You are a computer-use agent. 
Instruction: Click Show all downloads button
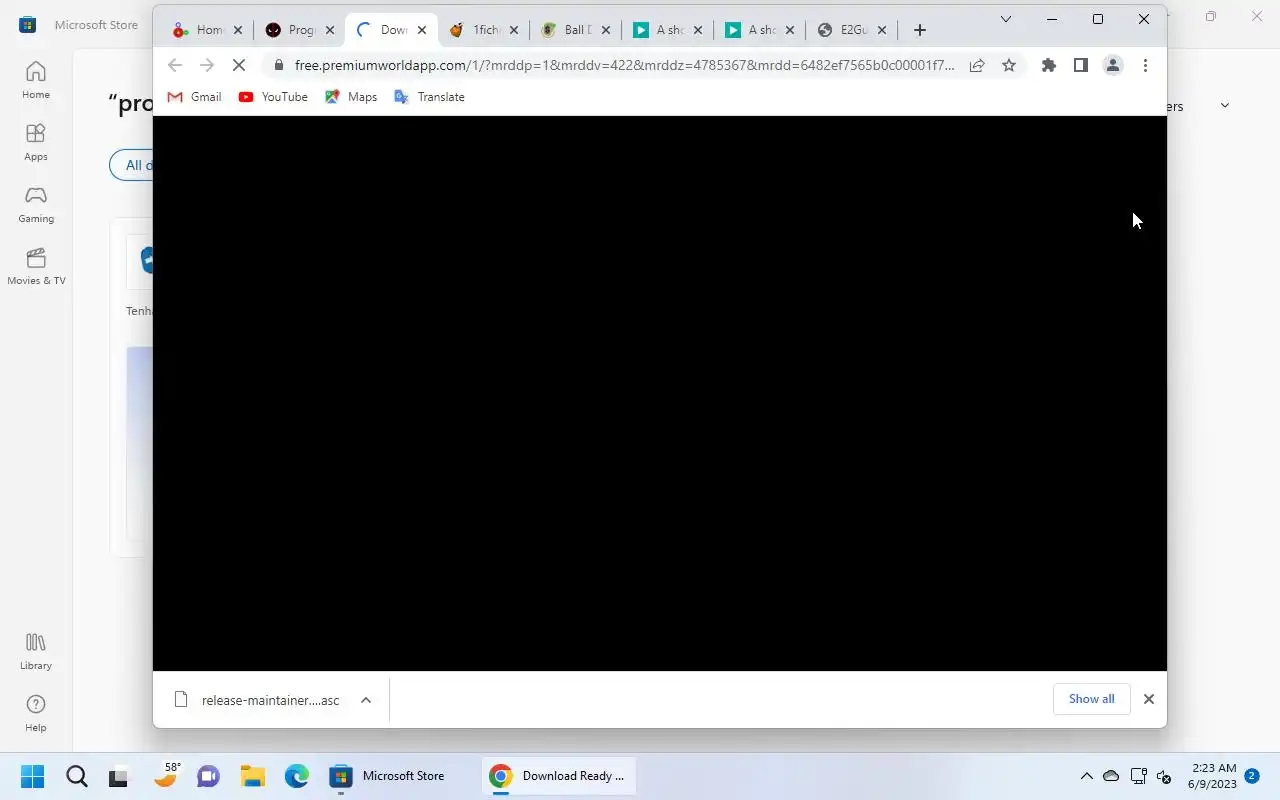coord(1091,699)
